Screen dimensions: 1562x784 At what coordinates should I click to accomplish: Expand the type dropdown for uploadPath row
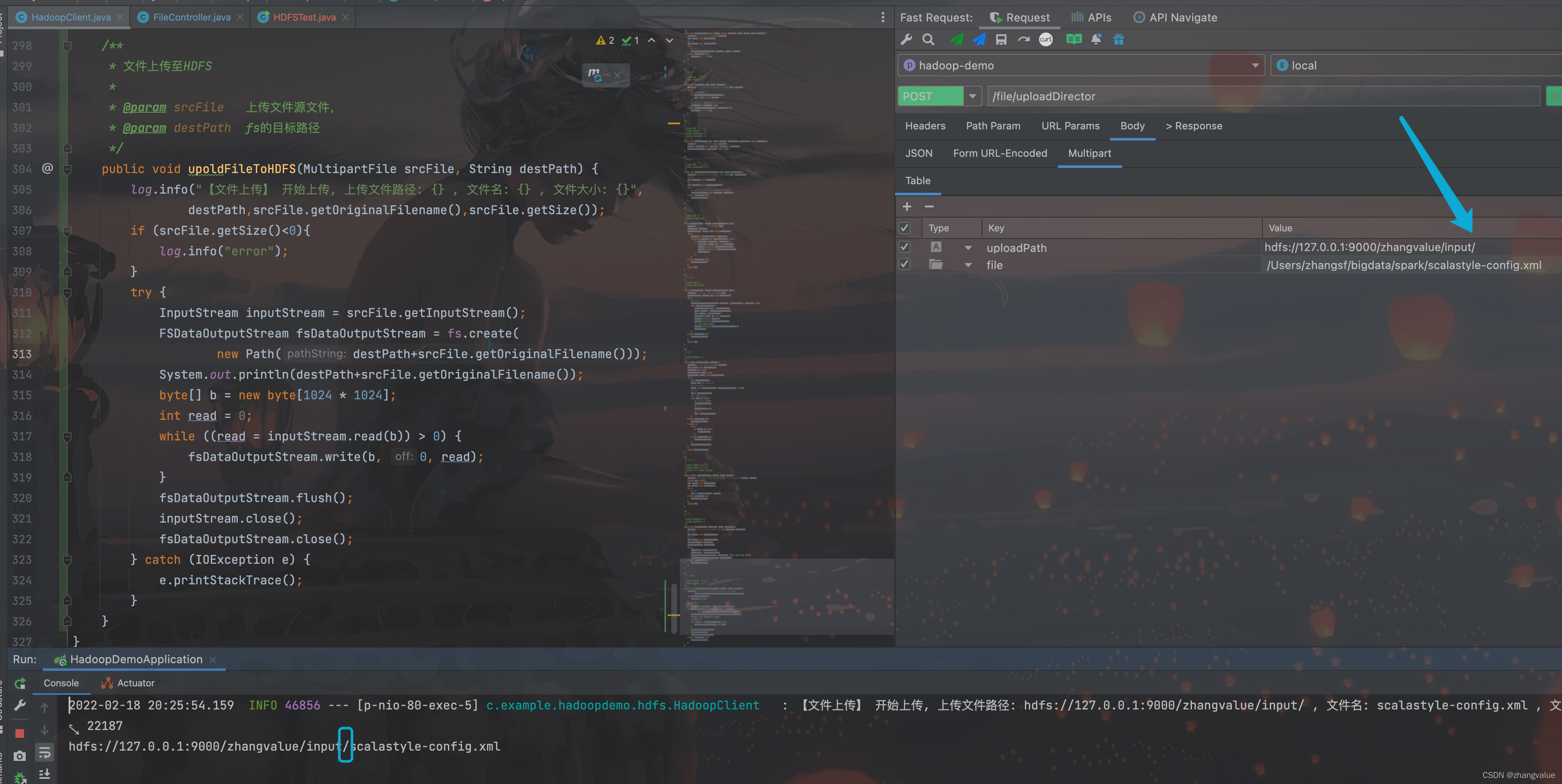968,248
